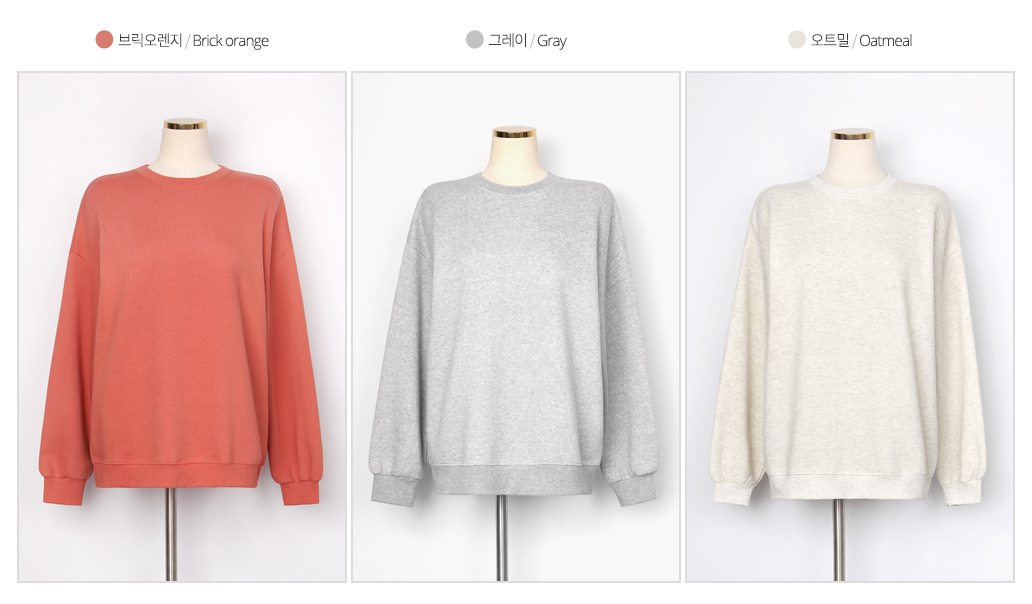Click the ribbed hem of the orange sweatshirt
Viewport: 1032px width, 604px height.
click(x=179, y=475)
